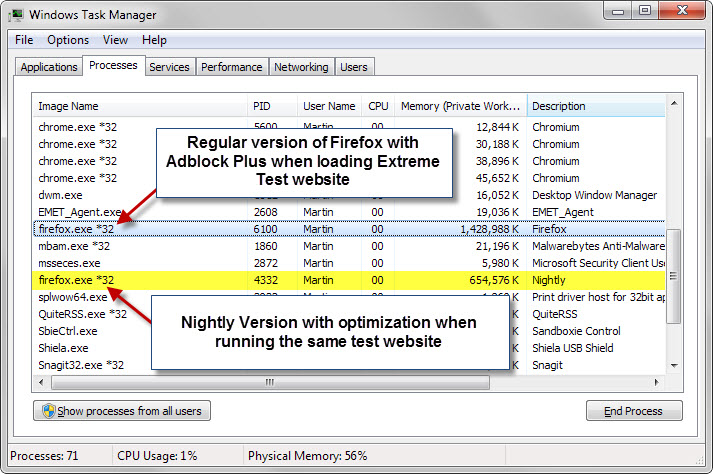Click the 21,196 K memory value
Viewport: 713px width, 474px height.
pos(497,246)
